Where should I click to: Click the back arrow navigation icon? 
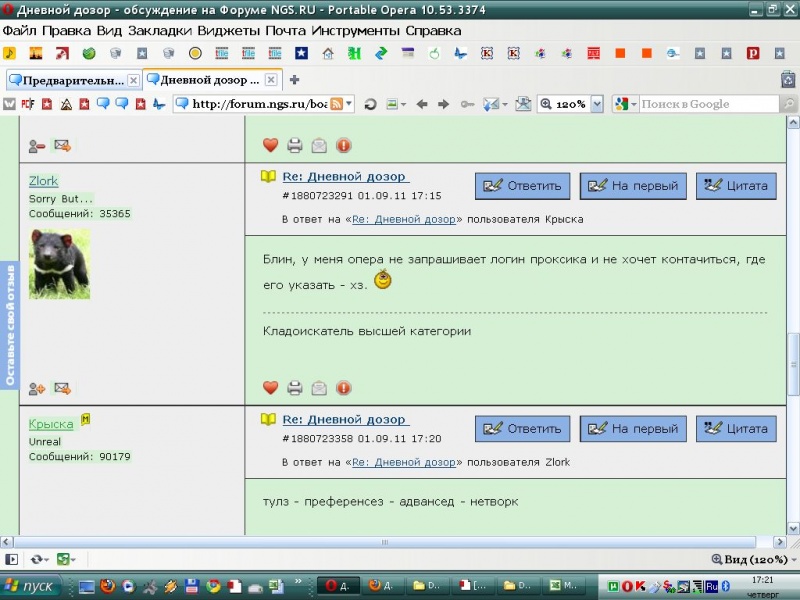click(422, 104)
